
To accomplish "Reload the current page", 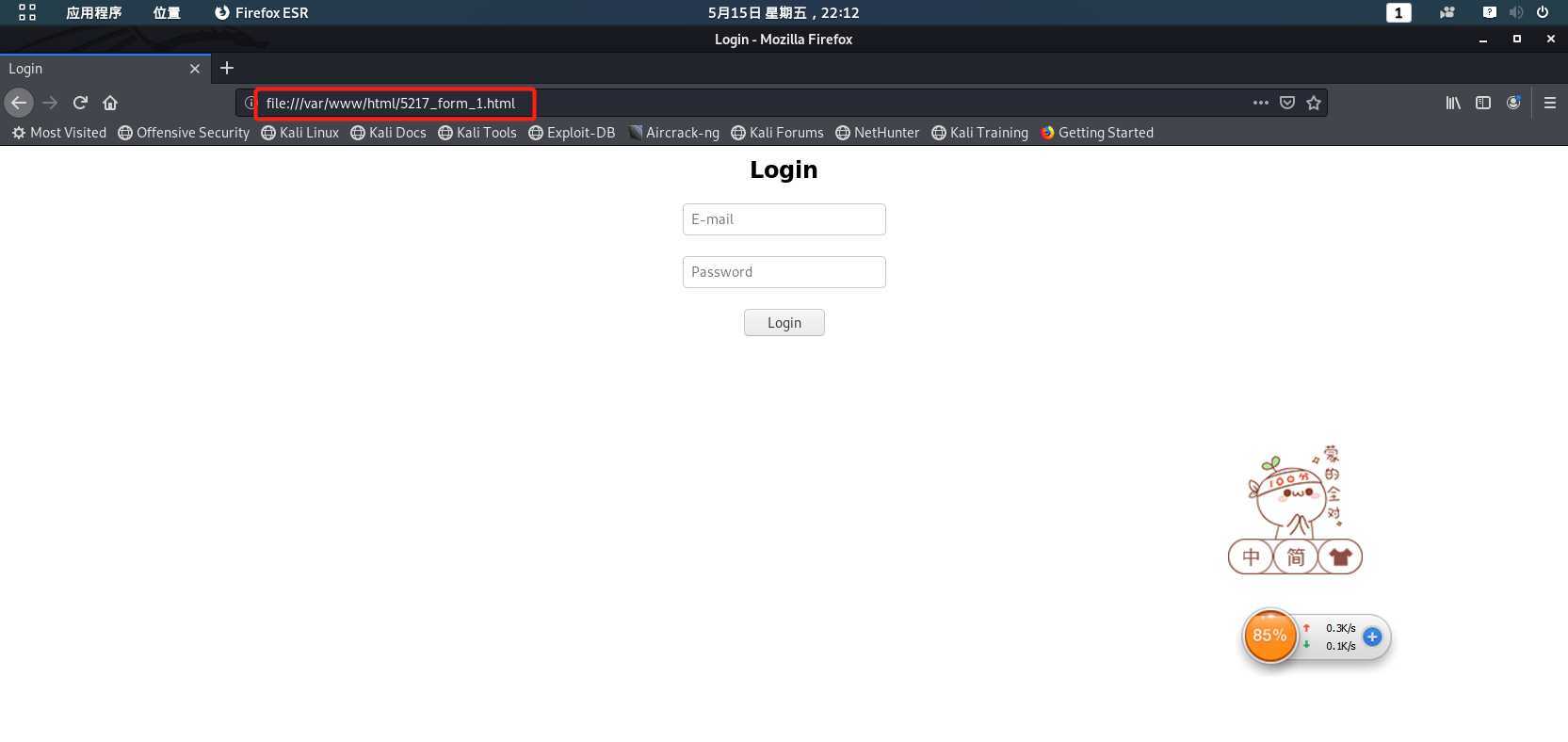I will [x=80, y=103].
